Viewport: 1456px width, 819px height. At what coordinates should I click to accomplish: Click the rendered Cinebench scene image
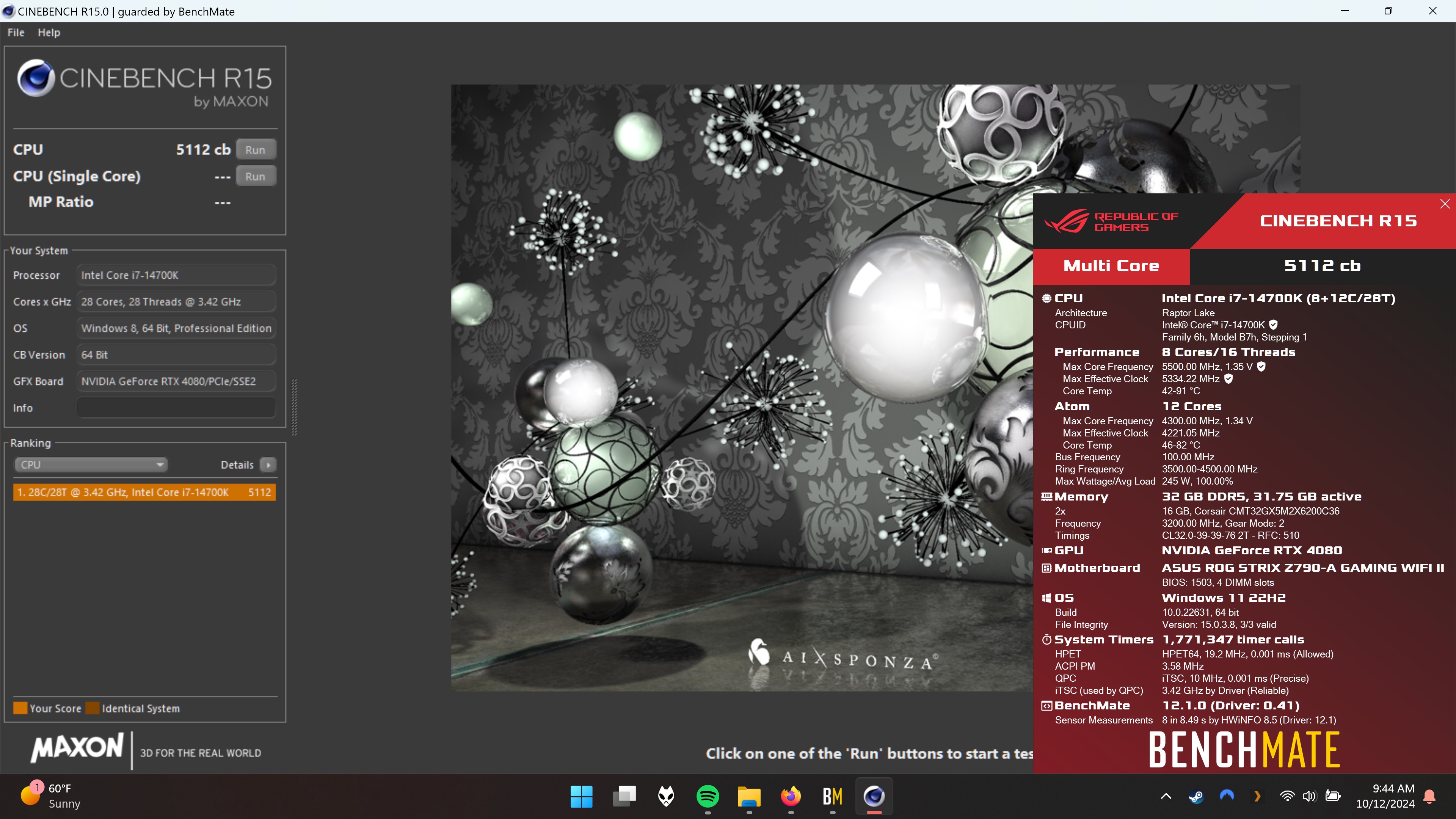pyautogui.click(x=742, y=388)
